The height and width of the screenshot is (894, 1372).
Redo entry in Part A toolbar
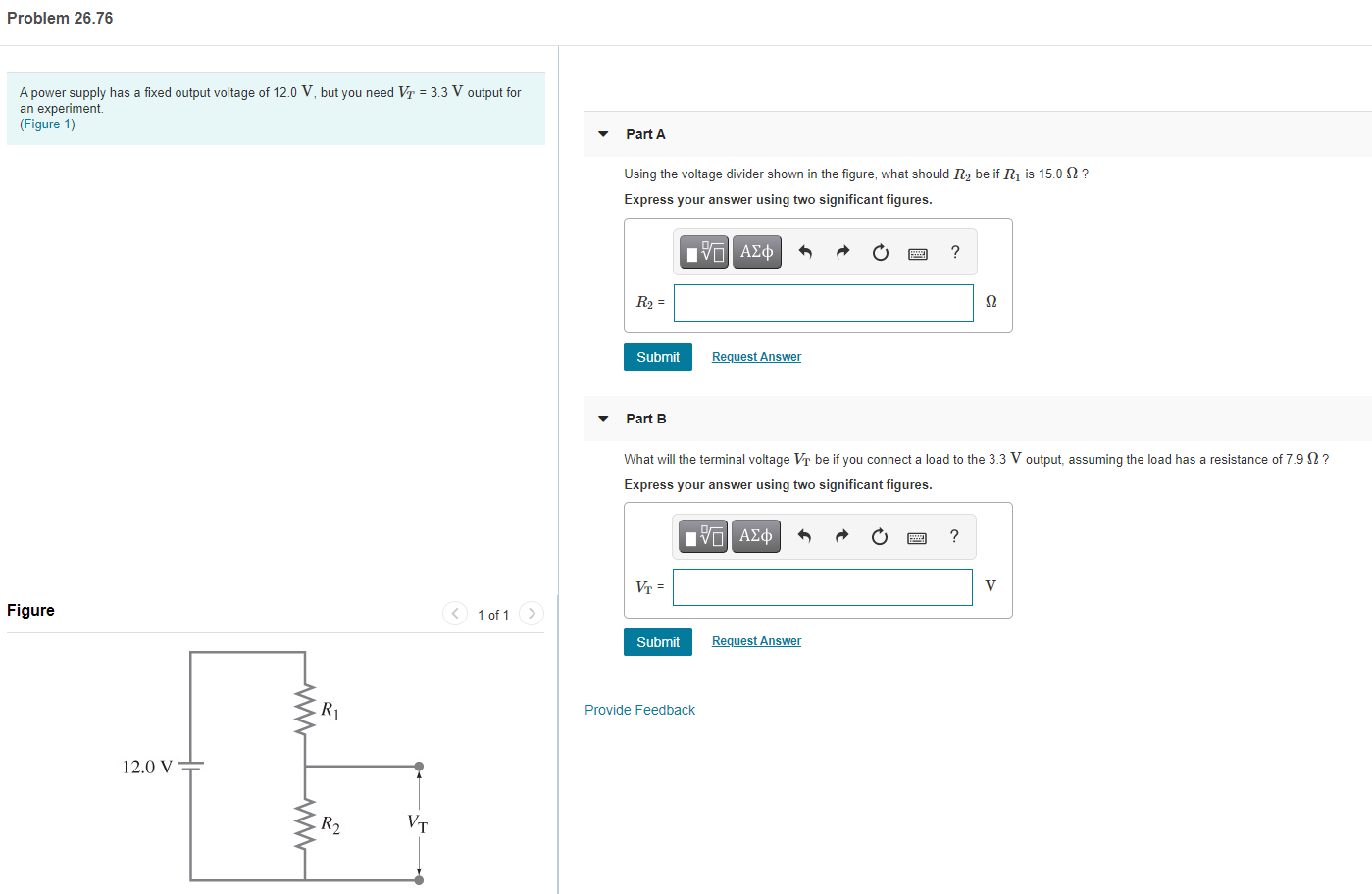pos(842,253)
